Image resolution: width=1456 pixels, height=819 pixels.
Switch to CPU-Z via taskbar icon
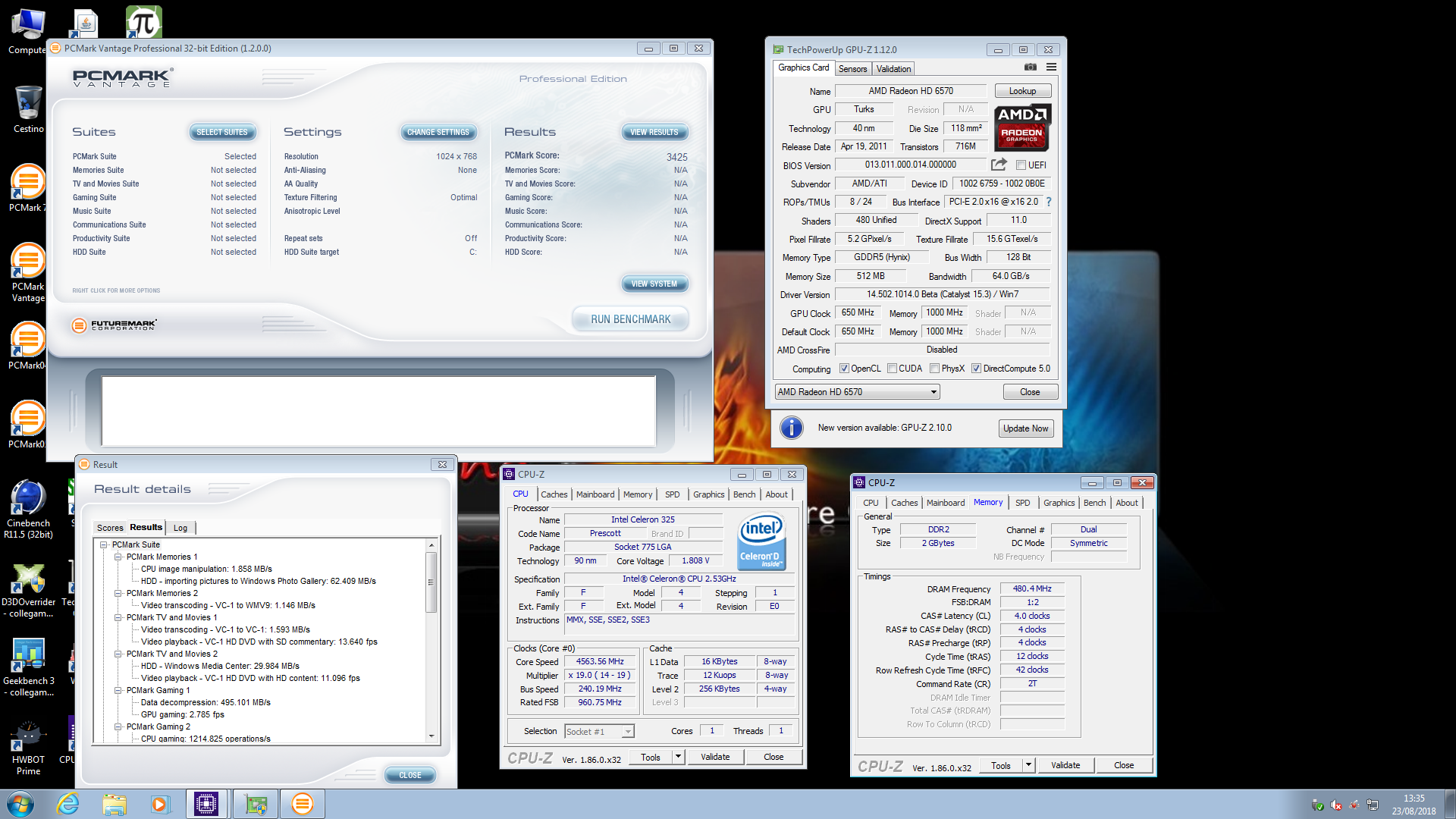point(206,804)
